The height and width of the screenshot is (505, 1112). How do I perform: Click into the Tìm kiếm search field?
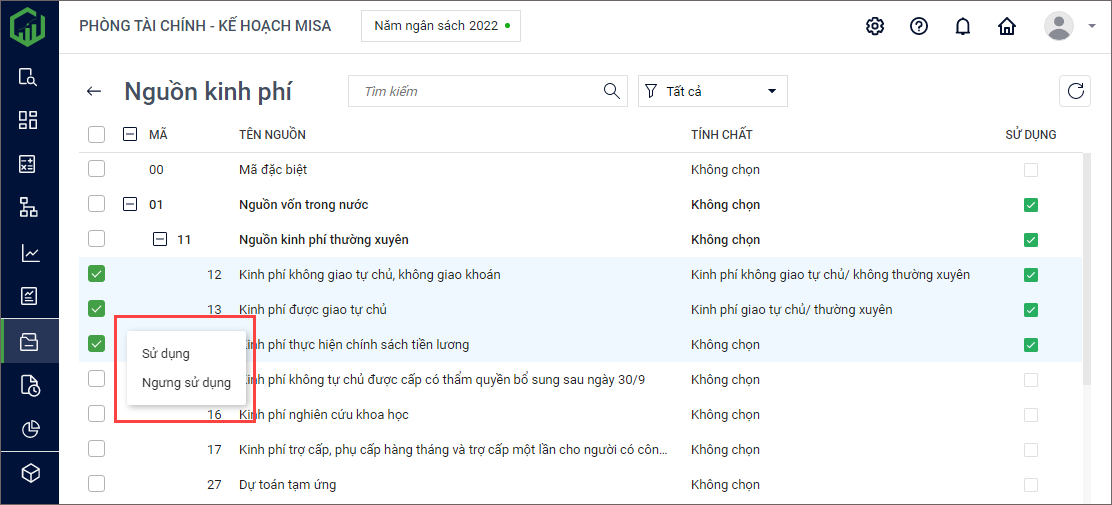475,91
